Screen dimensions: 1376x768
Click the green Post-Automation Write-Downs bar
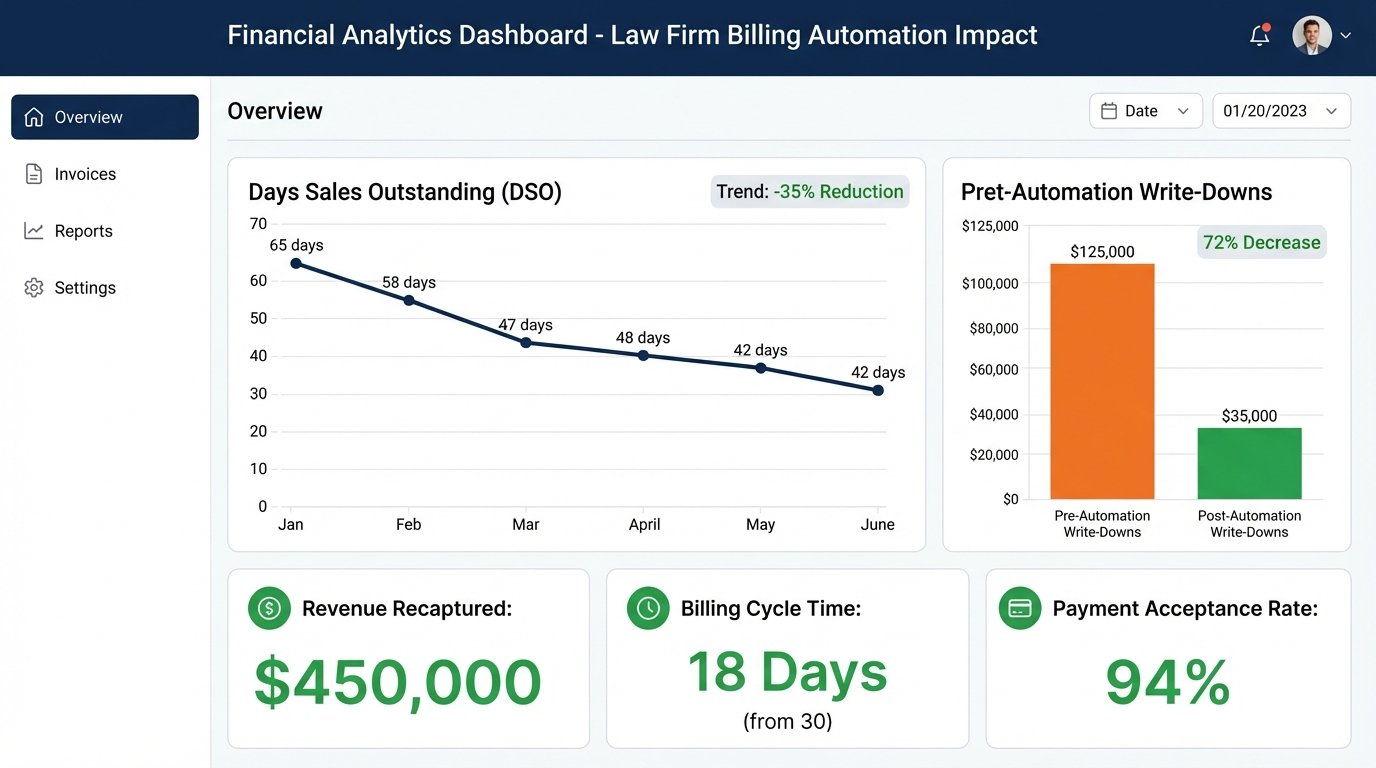point(1249,462)
